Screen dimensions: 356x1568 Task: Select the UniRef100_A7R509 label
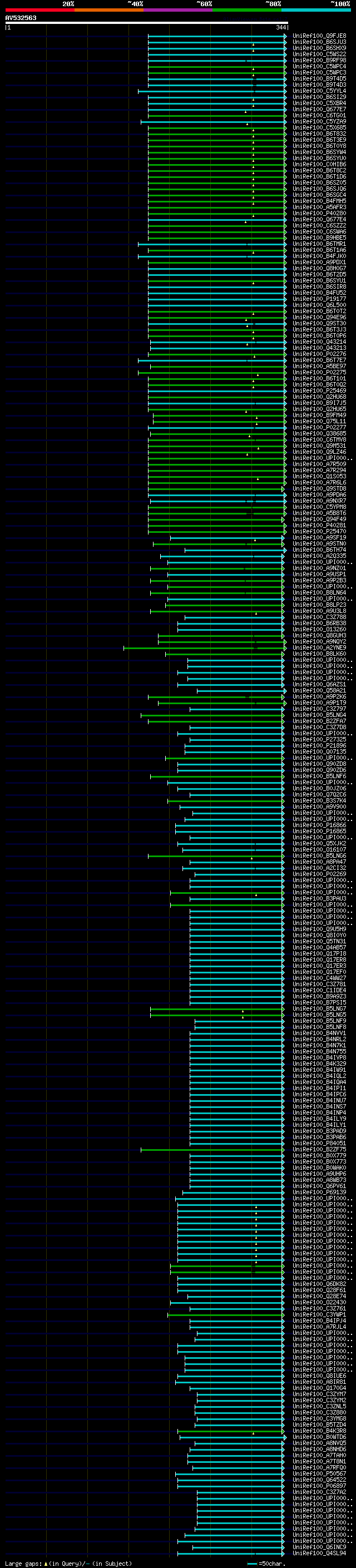tap(319, 464)
